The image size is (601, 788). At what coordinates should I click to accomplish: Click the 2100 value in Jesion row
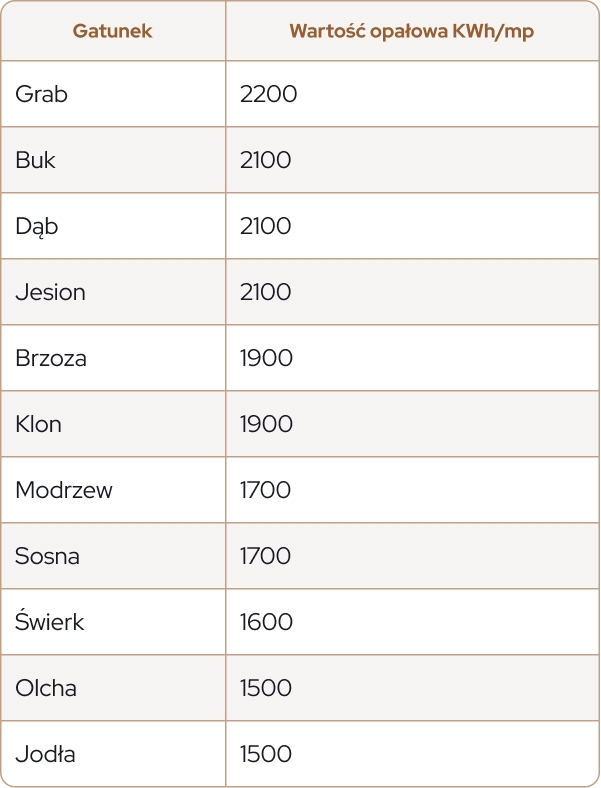pyautogui.click(x=266, y=292)
